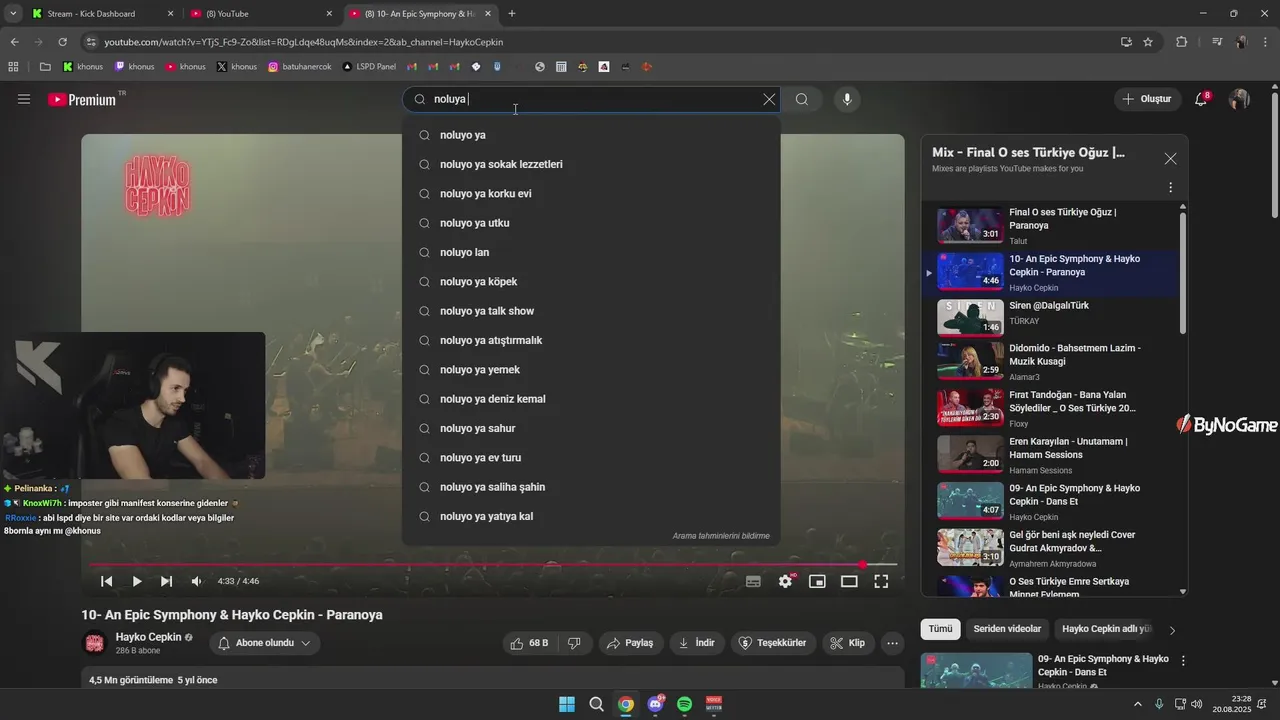The image size is (1280, 720).
Task: Play the paused video
Action: pos(137,581)
